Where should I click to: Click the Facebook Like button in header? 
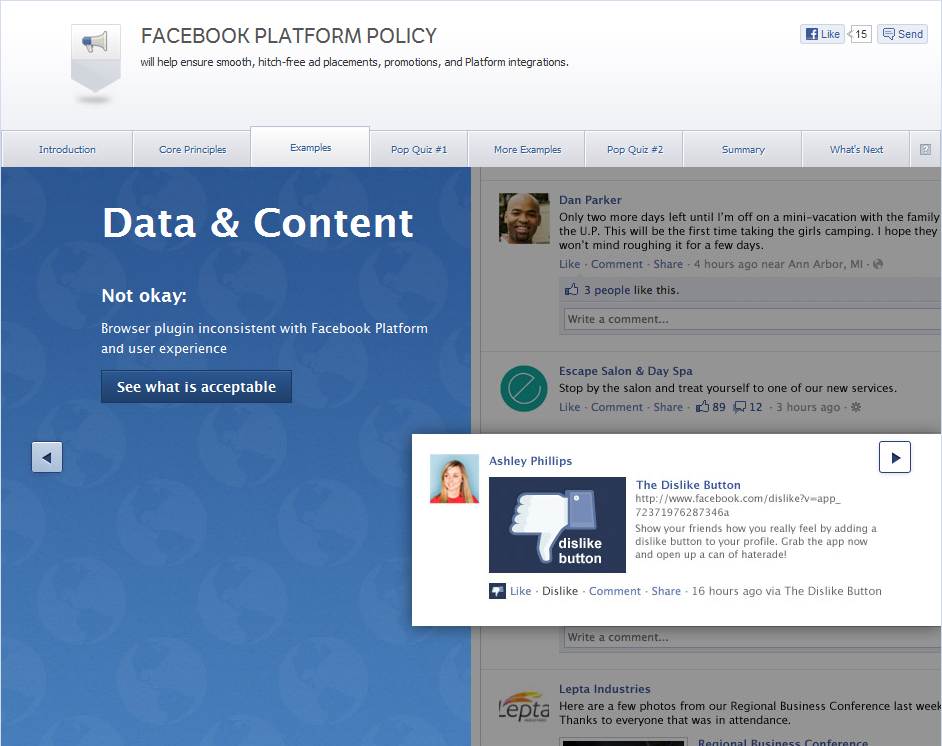(x=822, y=34)
